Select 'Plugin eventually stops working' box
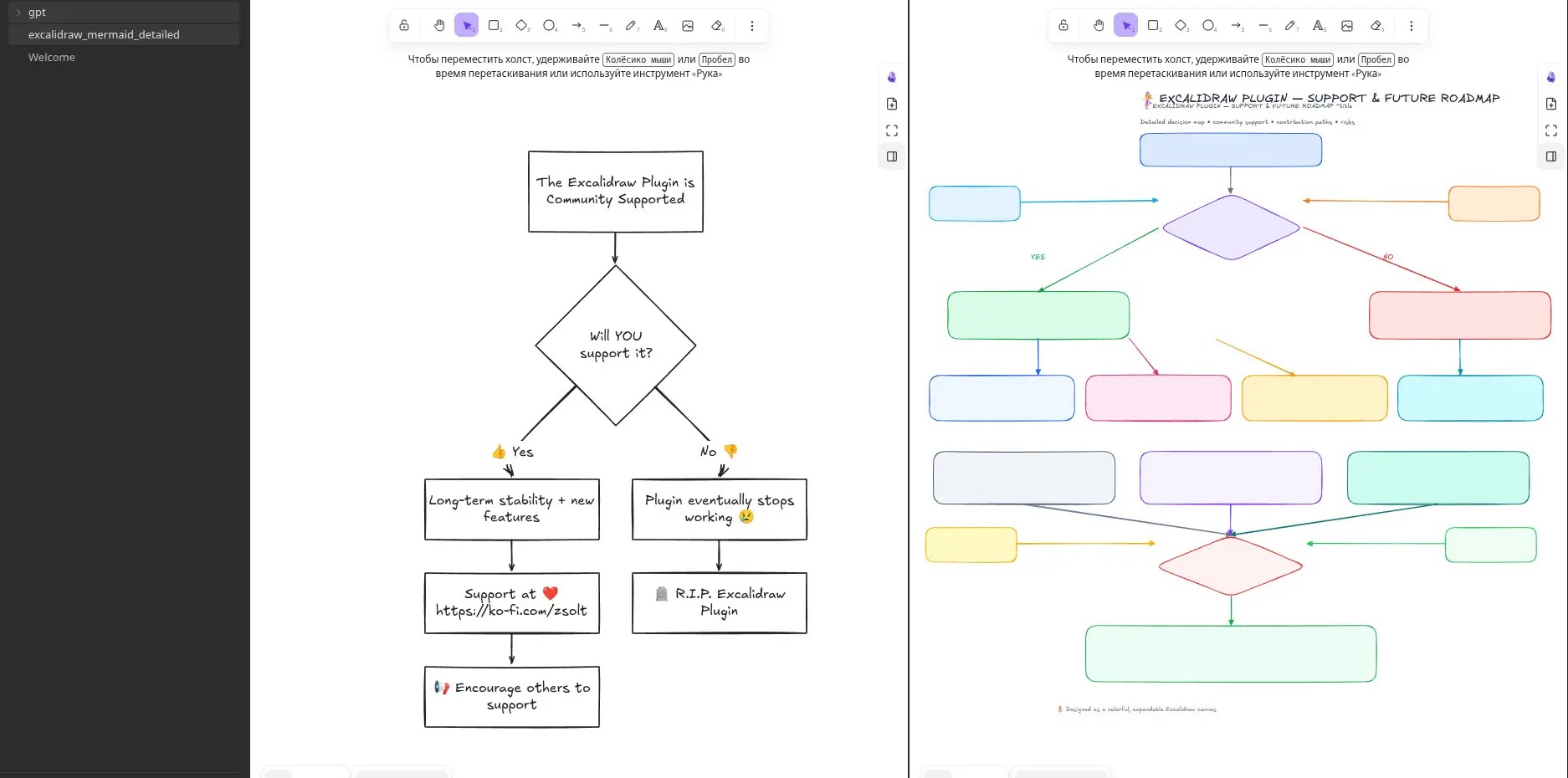The image size is (1568, 778). click(x=720, y=509)
